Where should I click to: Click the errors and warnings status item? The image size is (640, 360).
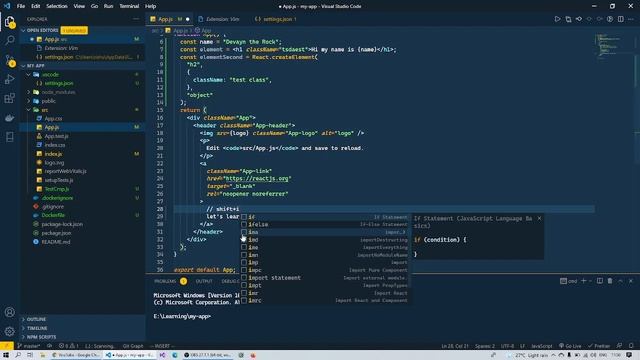pos(68,346)
